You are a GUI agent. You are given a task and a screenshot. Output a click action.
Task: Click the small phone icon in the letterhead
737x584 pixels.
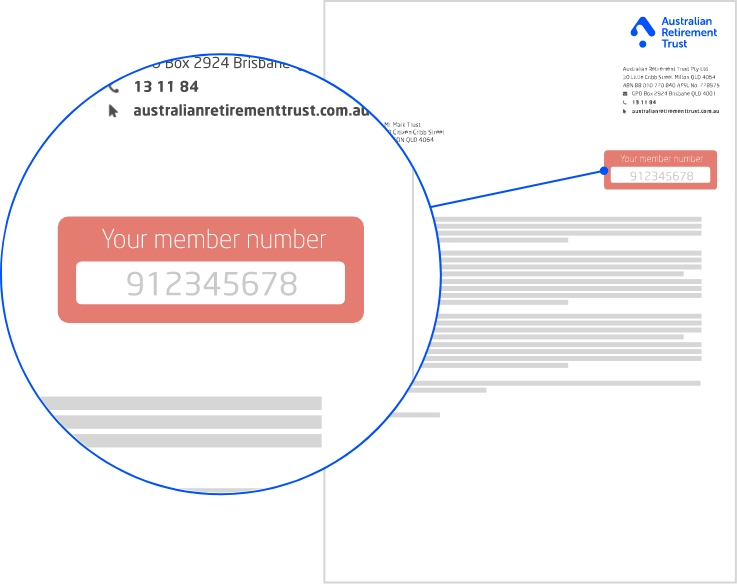[x=625, y=102]
